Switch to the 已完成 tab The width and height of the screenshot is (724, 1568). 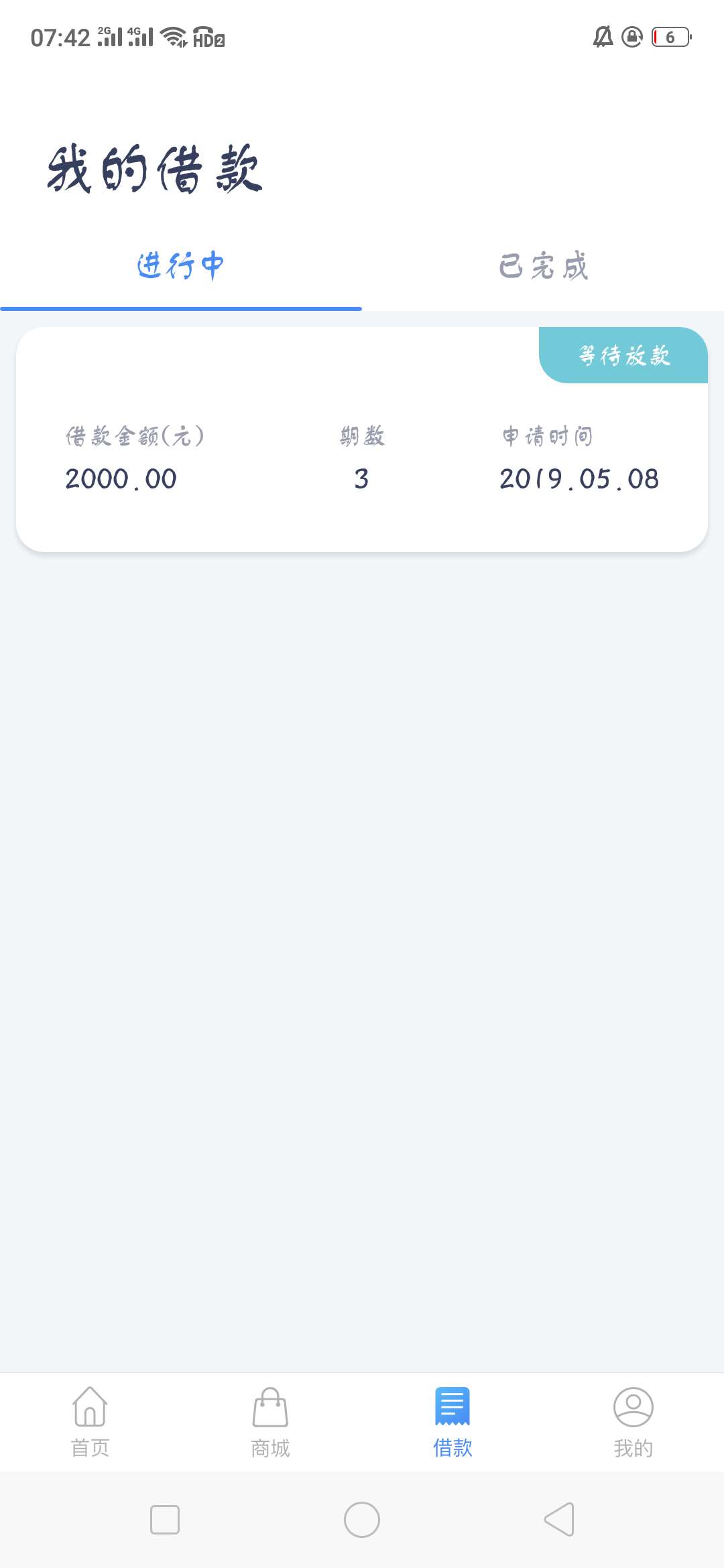tap(543, 266)
